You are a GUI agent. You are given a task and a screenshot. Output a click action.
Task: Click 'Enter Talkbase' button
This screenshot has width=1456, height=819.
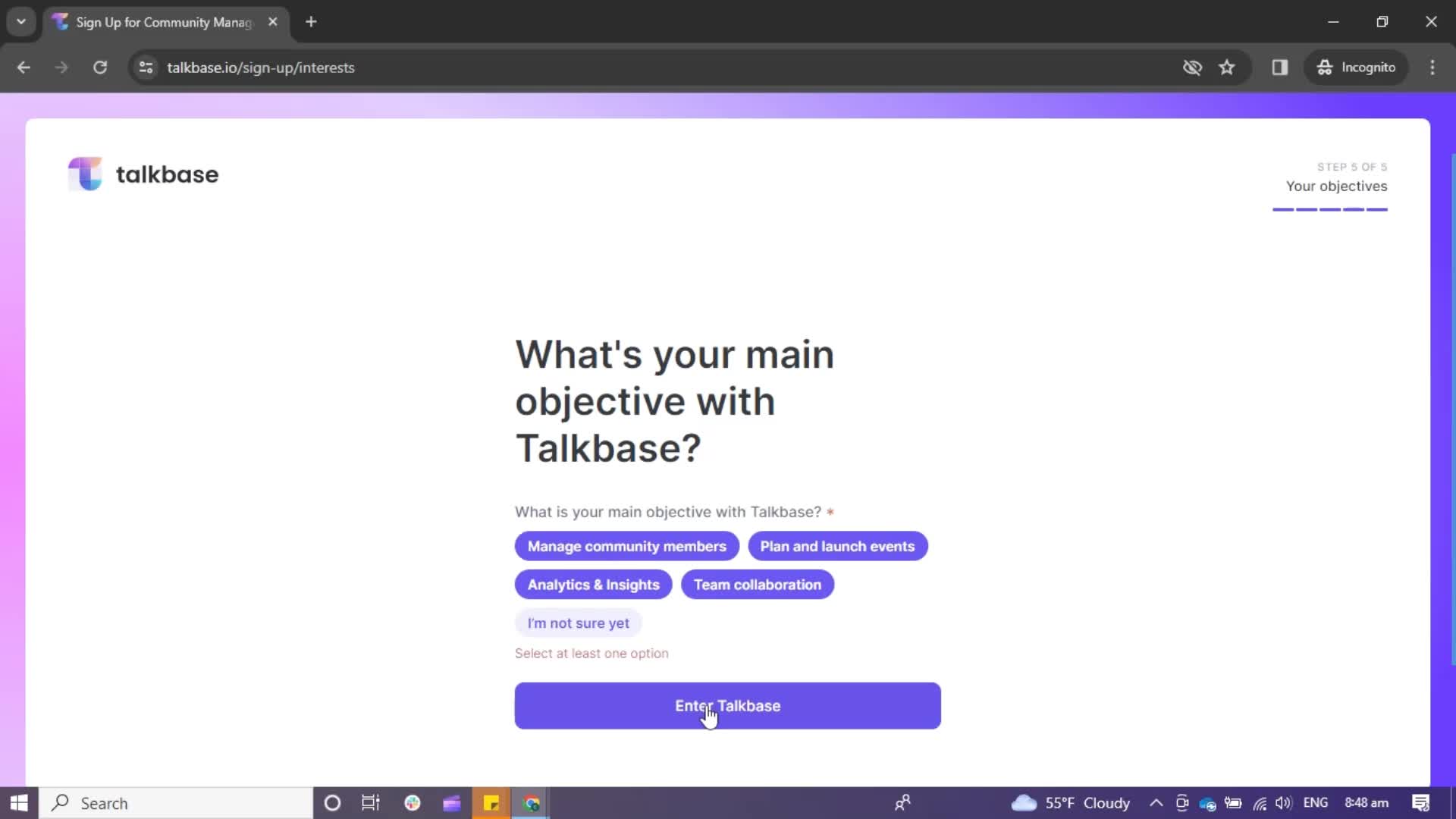click(727, 706)
